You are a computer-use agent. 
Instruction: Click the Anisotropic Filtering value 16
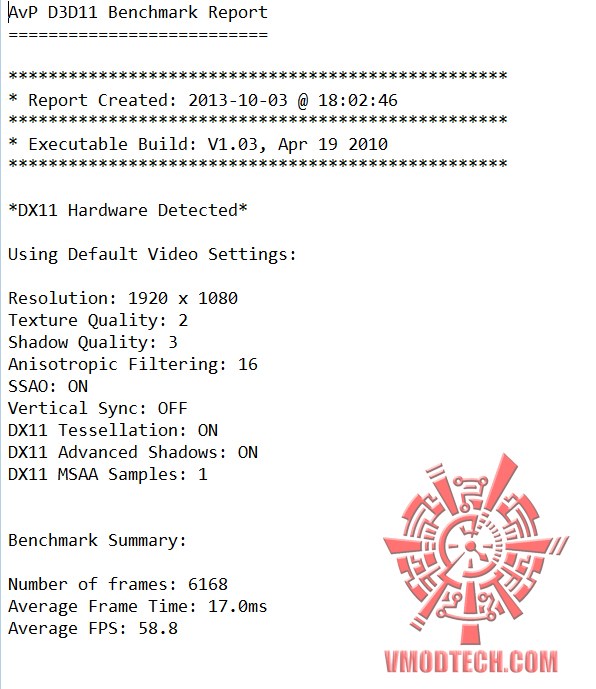[x=248, y=364]
